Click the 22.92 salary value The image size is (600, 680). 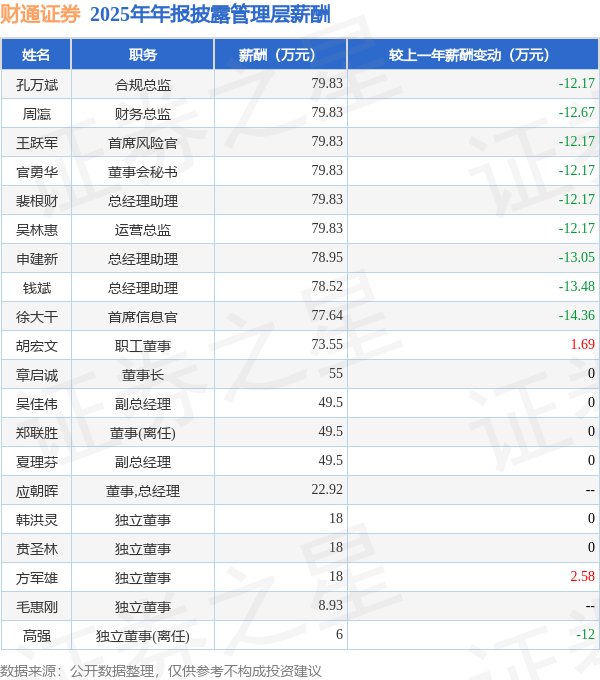pyautogui.click(x=327, y=490)
